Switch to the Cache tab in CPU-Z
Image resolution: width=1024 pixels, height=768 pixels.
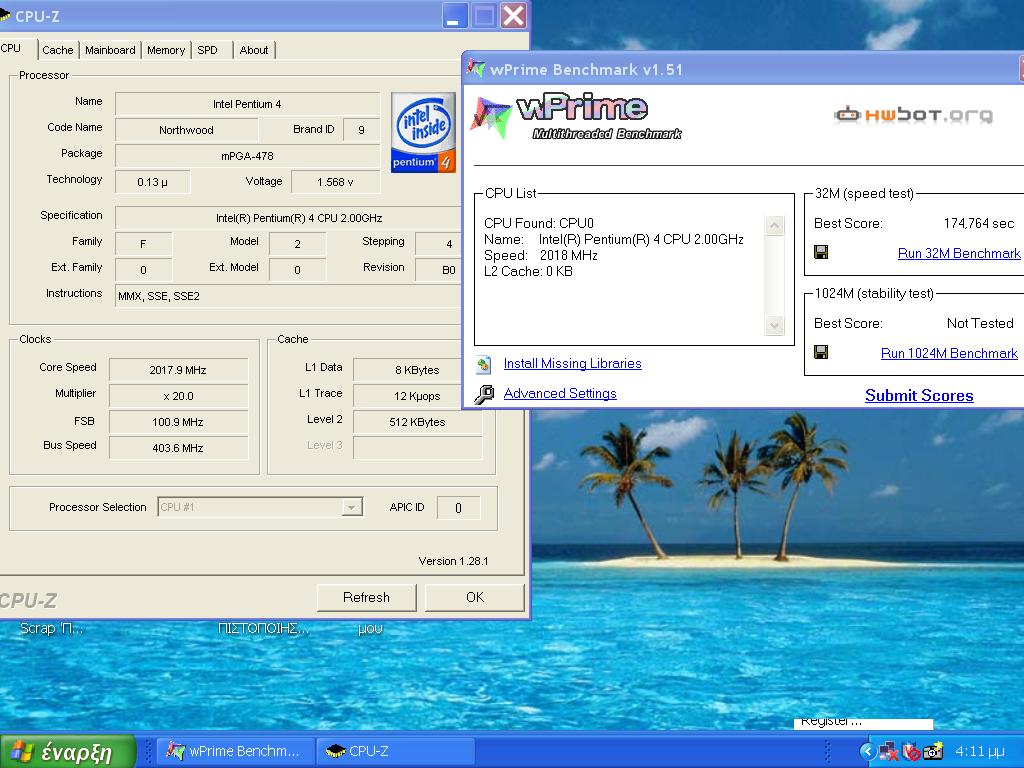(x=57, y=50)
